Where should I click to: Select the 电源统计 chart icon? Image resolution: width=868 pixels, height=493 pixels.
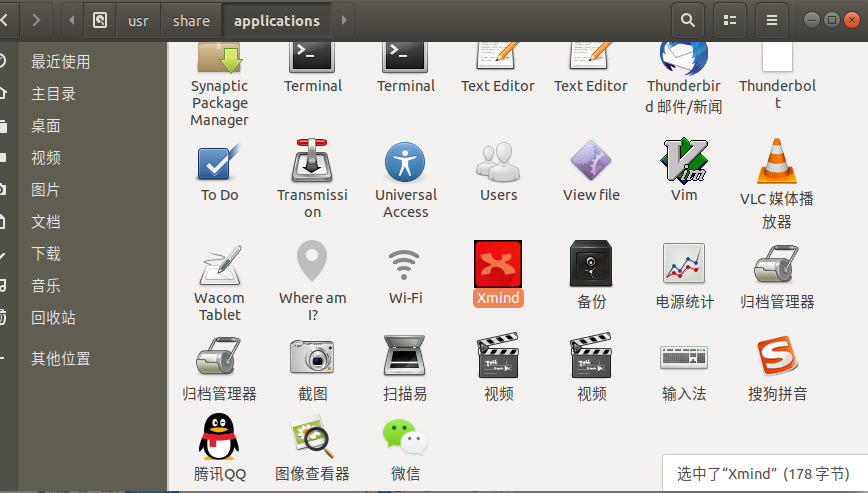[684, 263]
